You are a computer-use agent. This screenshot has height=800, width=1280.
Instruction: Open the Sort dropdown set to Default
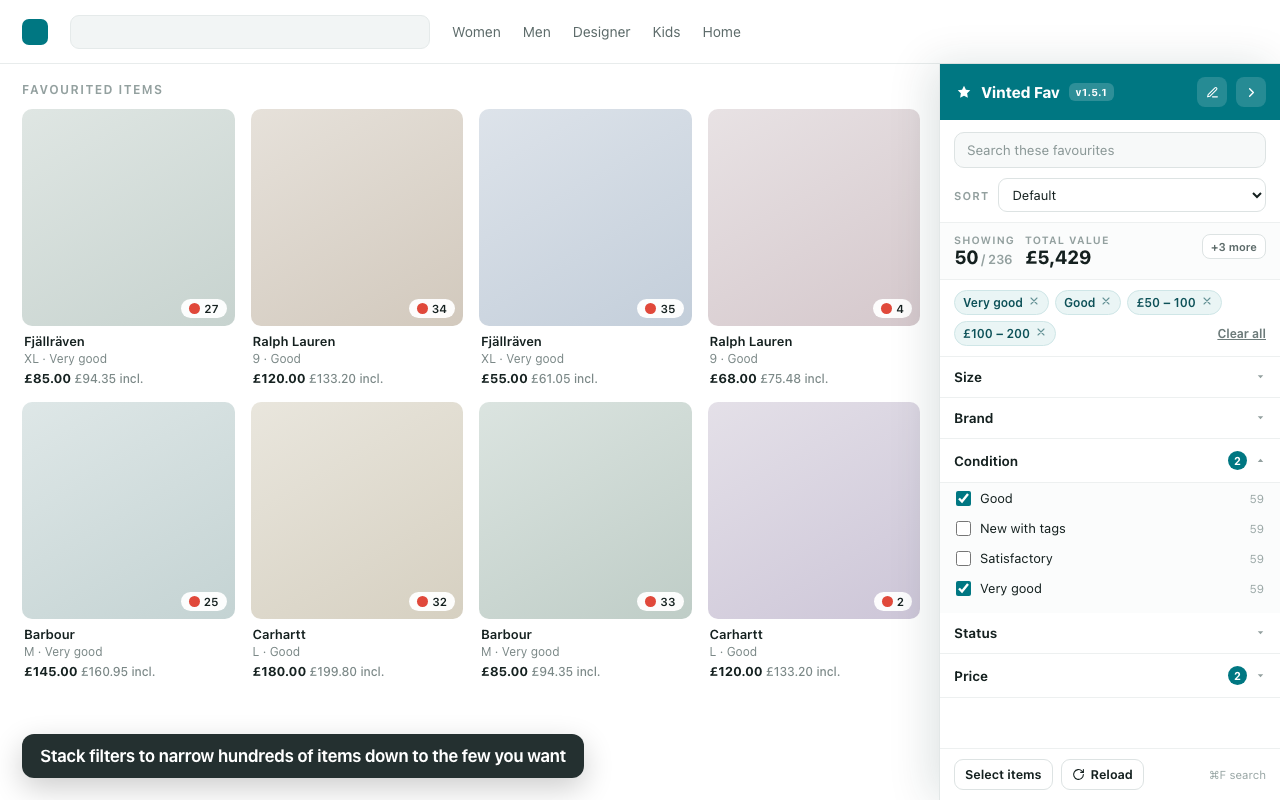tap(1132, 195)
